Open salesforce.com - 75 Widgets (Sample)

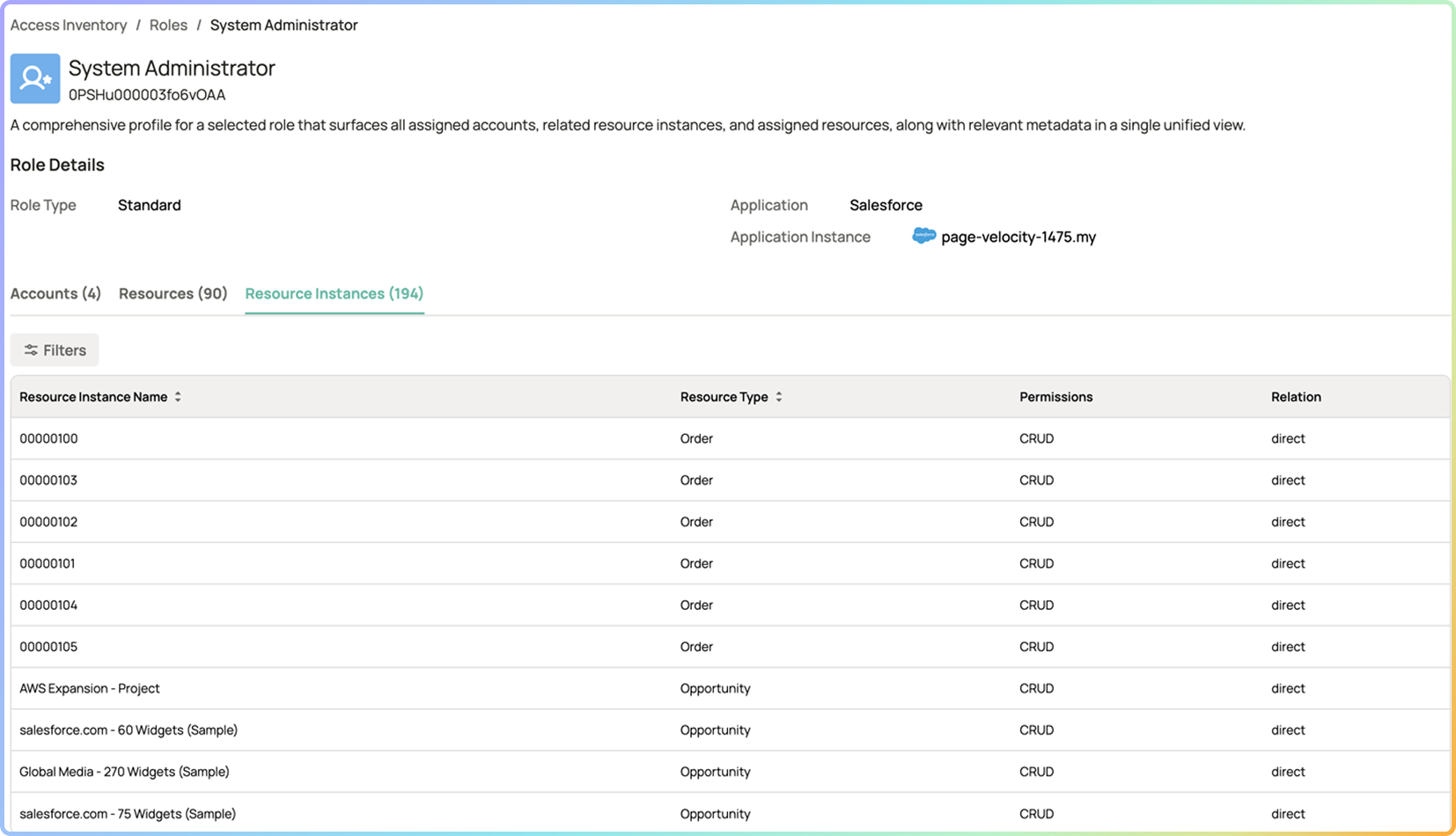coord(128,814)
